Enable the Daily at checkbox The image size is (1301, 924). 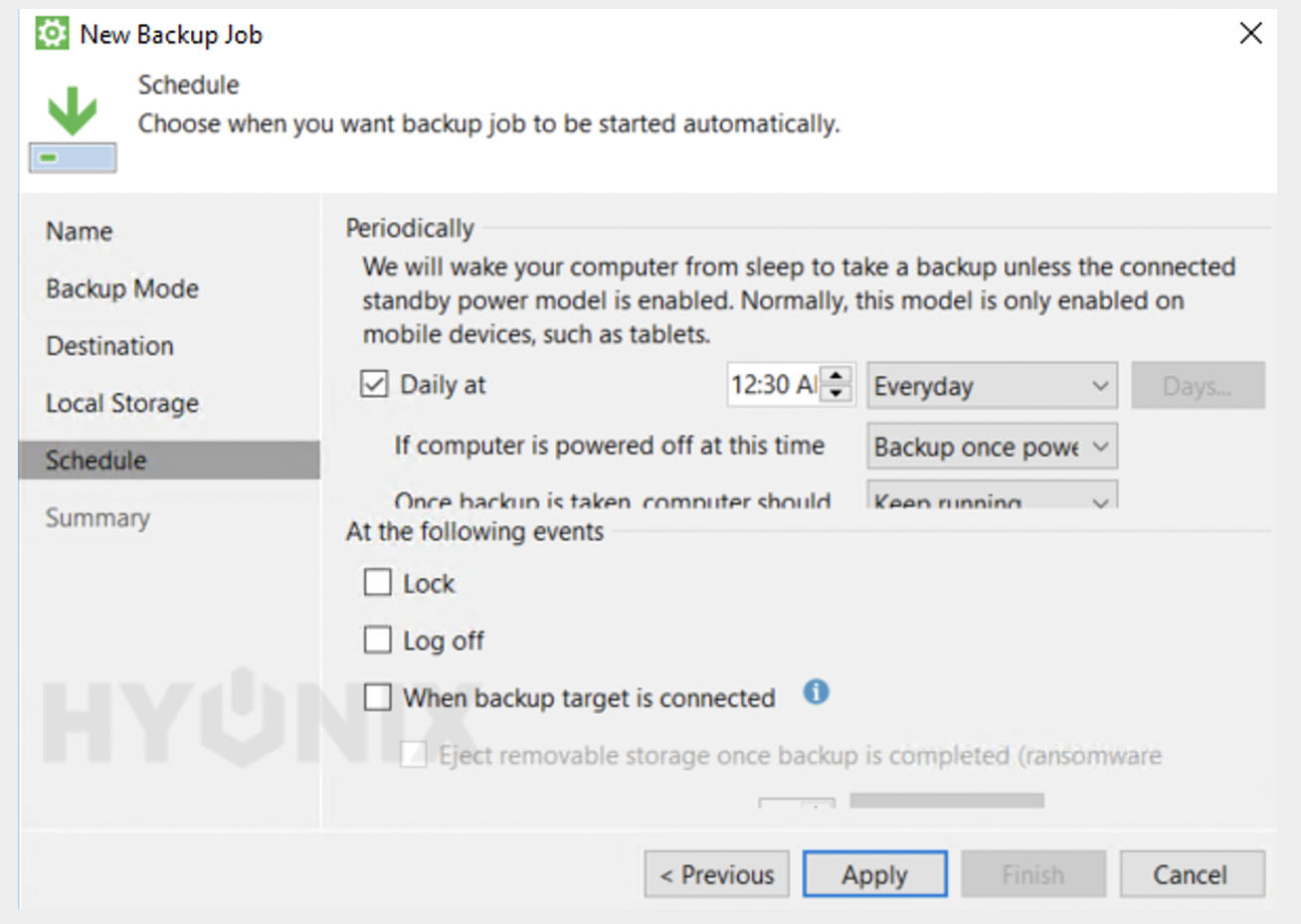click(x=373, y=383)
